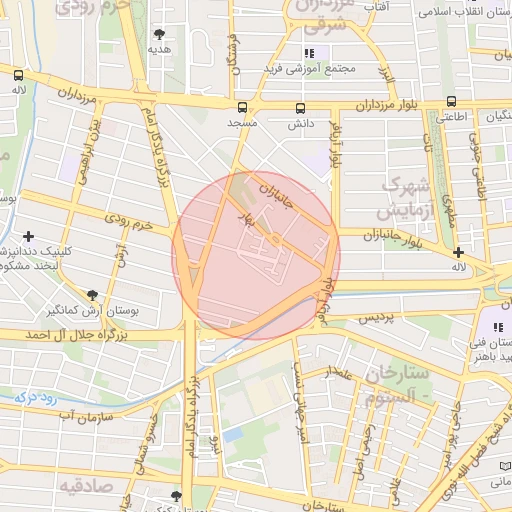The height and width of the screenshot is (512, 512).
Task: Click the red highlighted circle area
Action: coord(256,256)
